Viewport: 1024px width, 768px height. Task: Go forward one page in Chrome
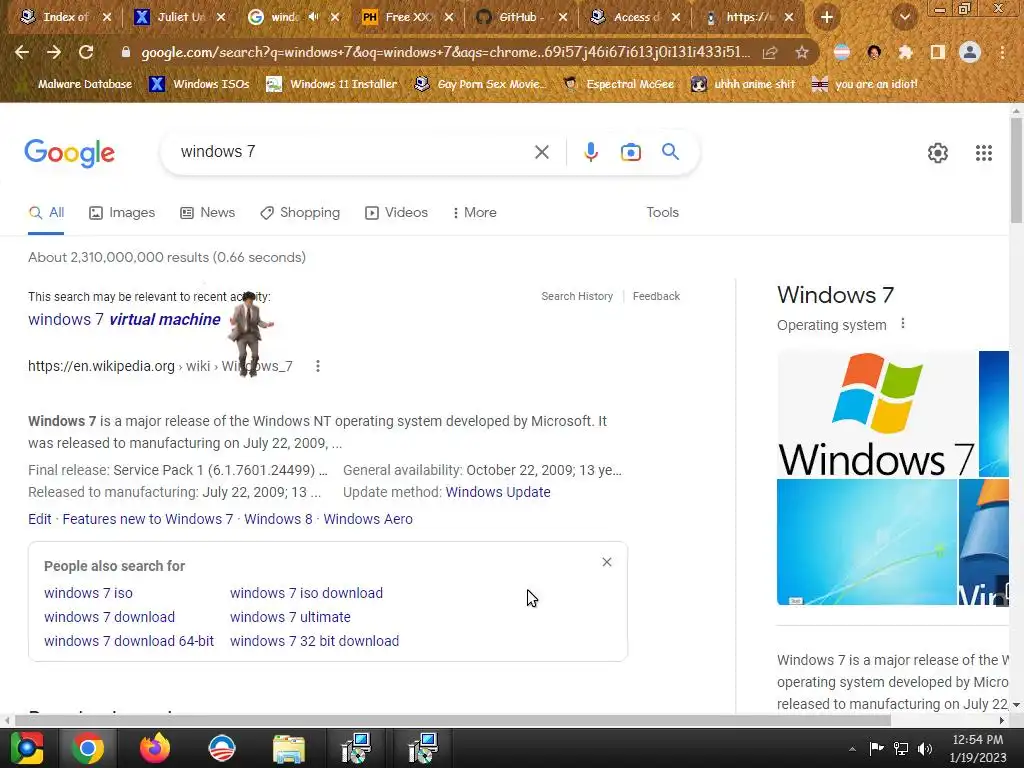pyautogui.click(x=54, y=52)
